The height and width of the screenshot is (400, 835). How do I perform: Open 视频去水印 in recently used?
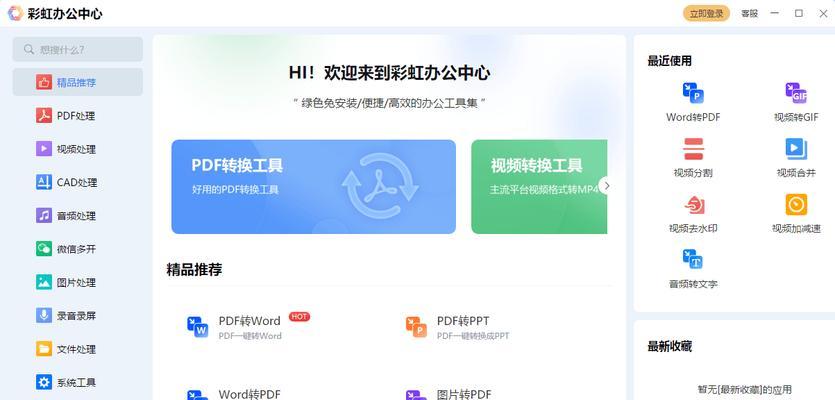(693, 214)
